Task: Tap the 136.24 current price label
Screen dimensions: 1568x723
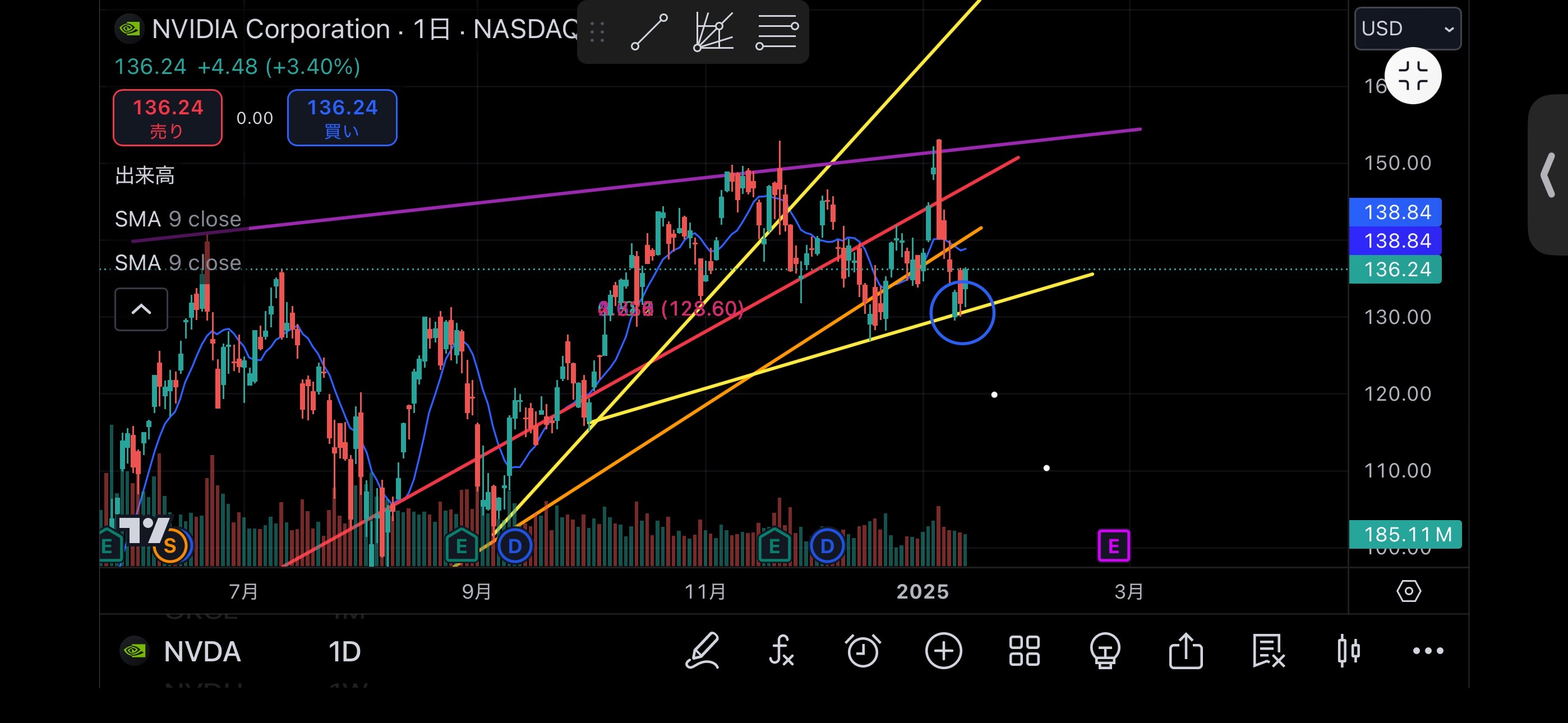Action: coord(1395,270)
